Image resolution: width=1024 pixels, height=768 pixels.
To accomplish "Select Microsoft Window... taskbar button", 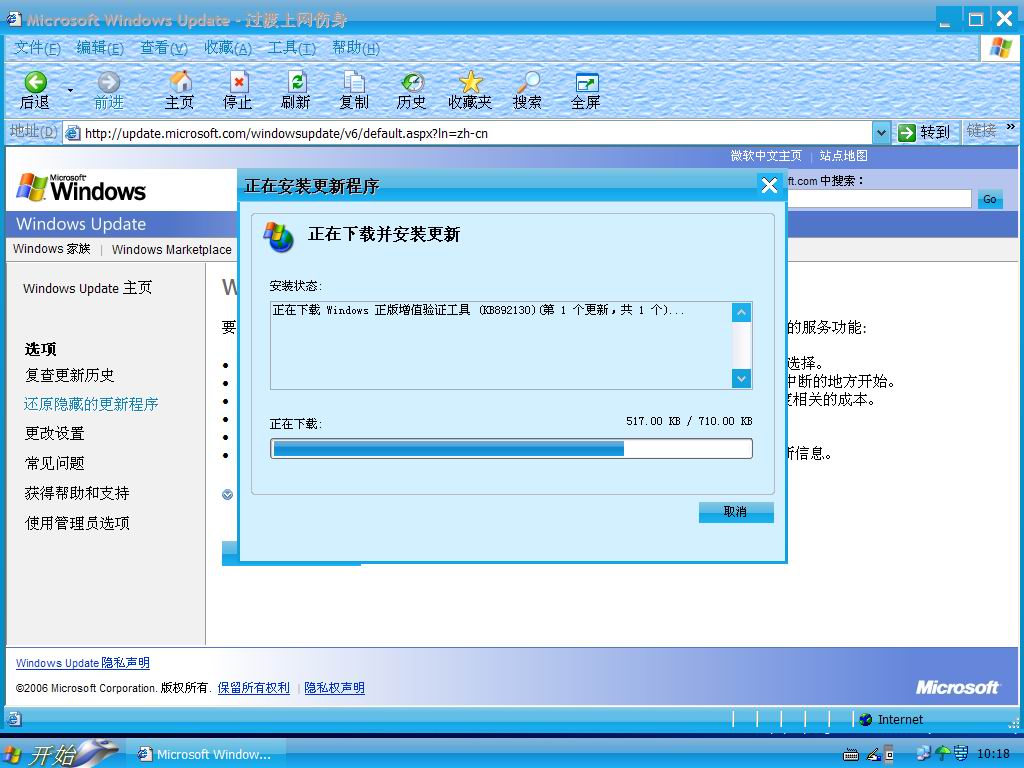I will [x=205, y=754].
